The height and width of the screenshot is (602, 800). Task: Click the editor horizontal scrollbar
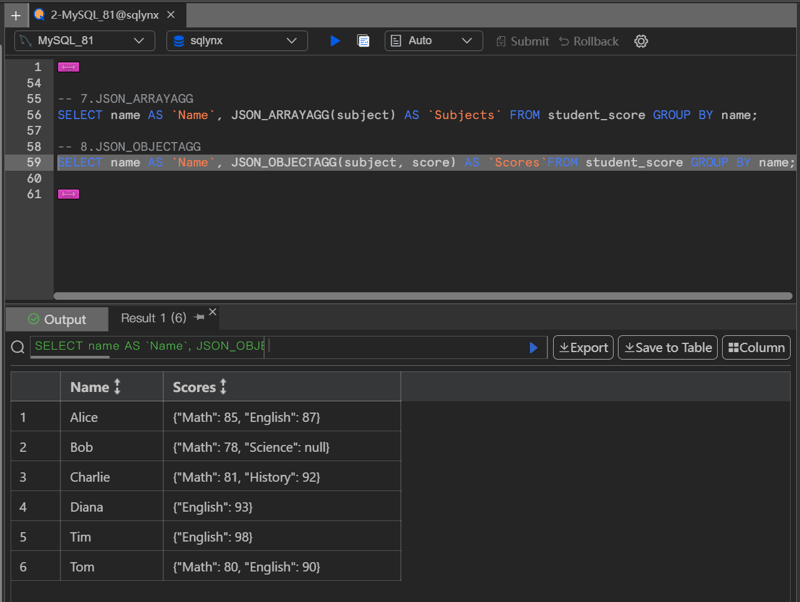[423, 296]
